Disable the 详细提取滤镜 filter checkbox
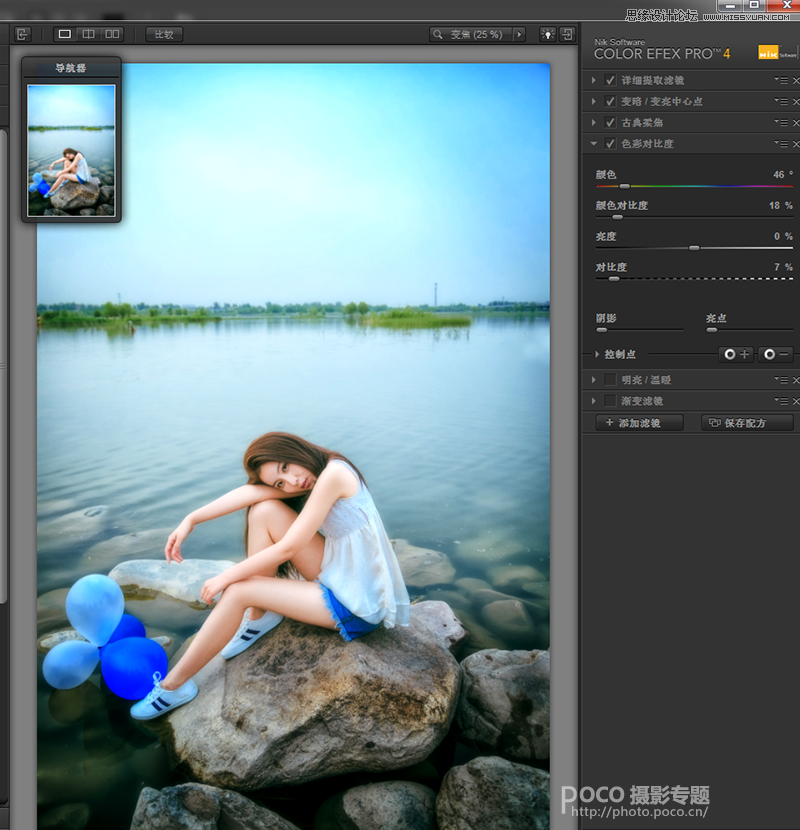Image resolution: width=800 pixels, height=830 pixels. 610,80
